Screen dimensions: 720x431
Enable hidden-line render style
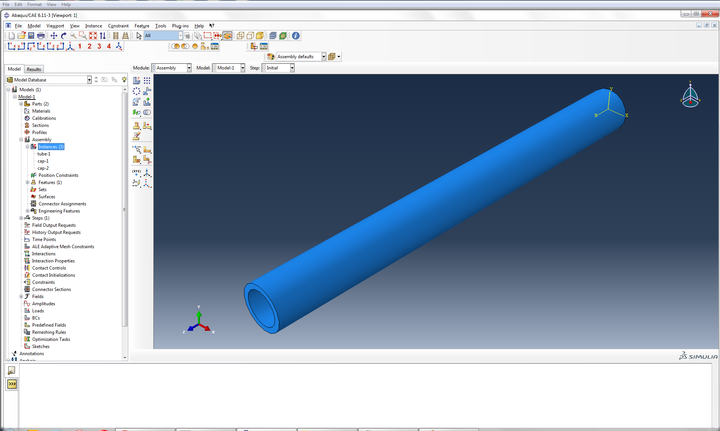pyautogui.click(x=250, y=36)
